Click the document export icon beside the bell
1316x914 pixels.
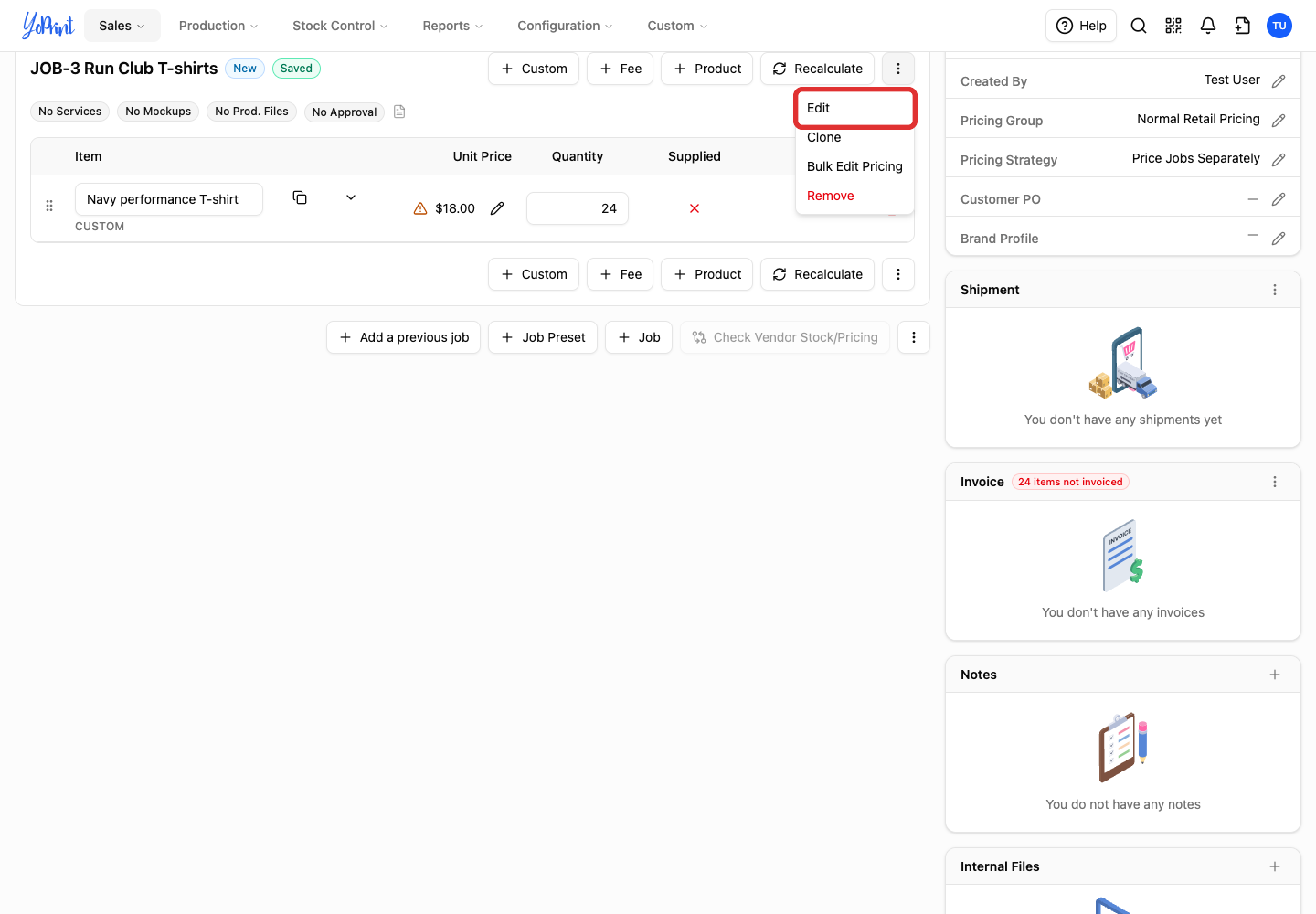pos(1243,26)
